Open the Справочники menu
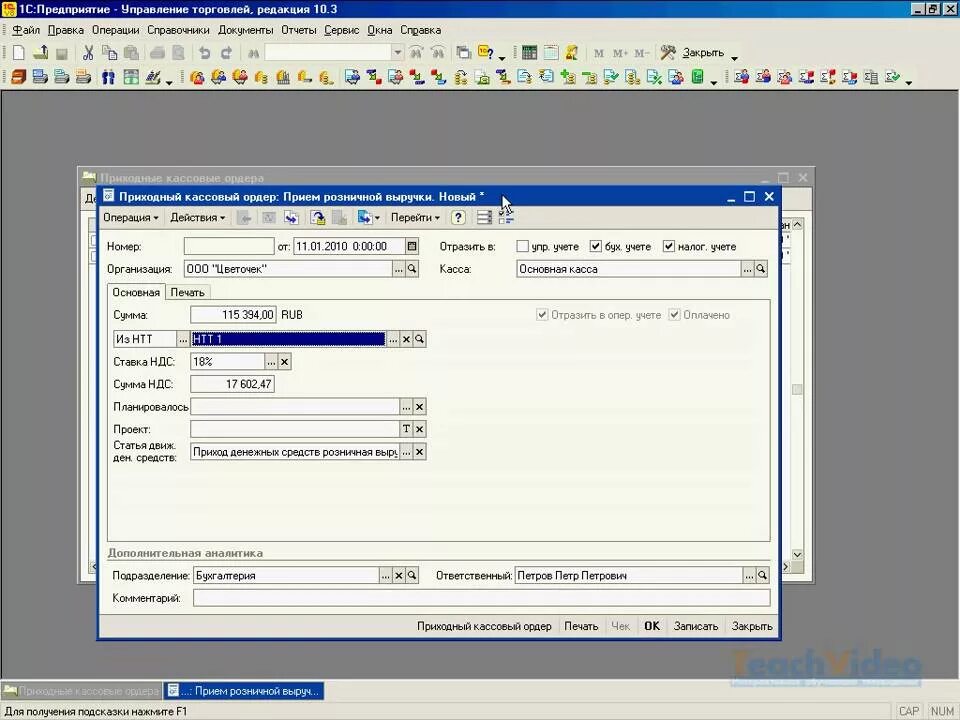This screenshot has height=720, width=960. click(178, 30)
